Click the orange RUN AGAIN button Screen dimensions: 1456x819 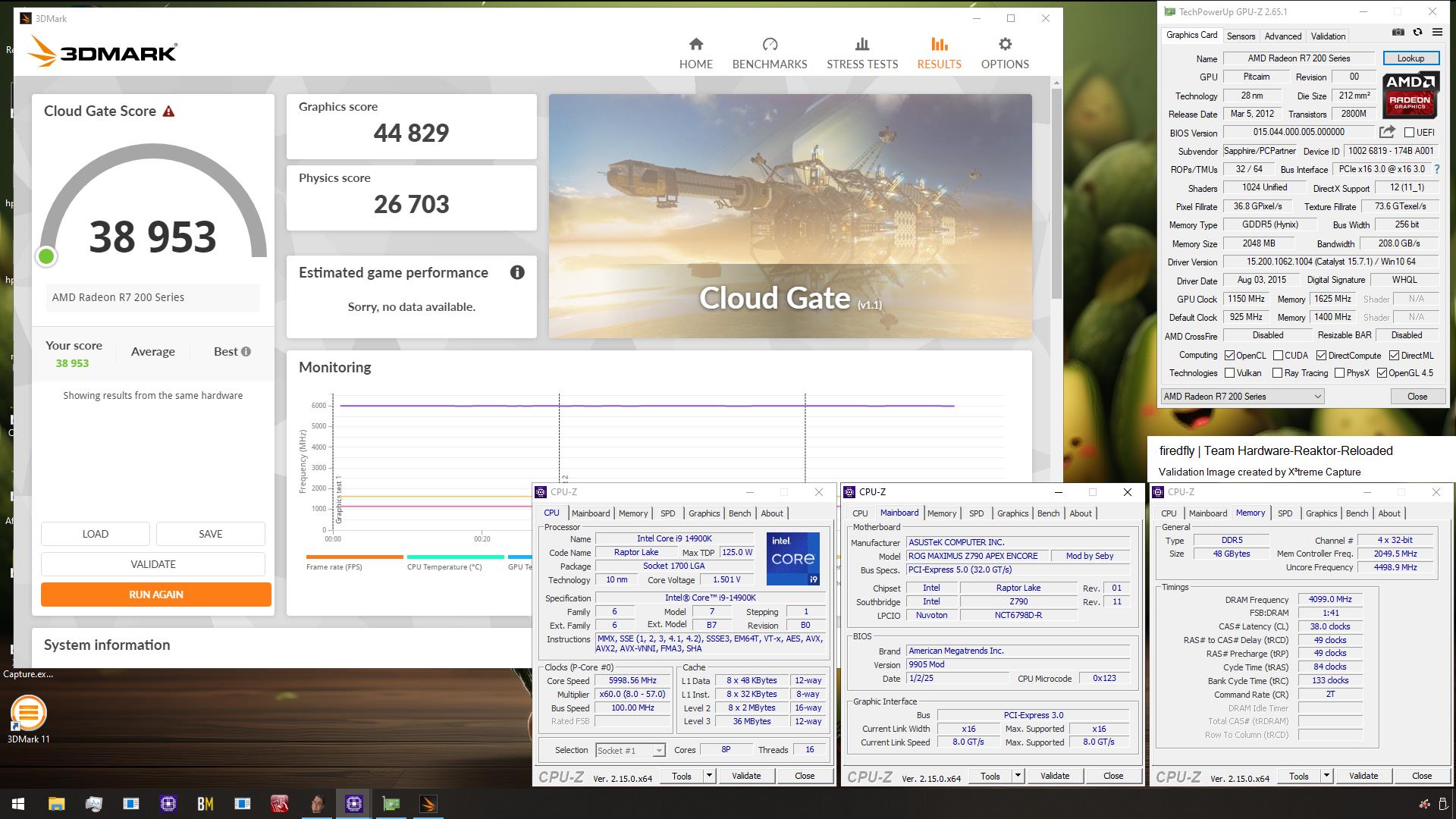(x=155, y=595)
